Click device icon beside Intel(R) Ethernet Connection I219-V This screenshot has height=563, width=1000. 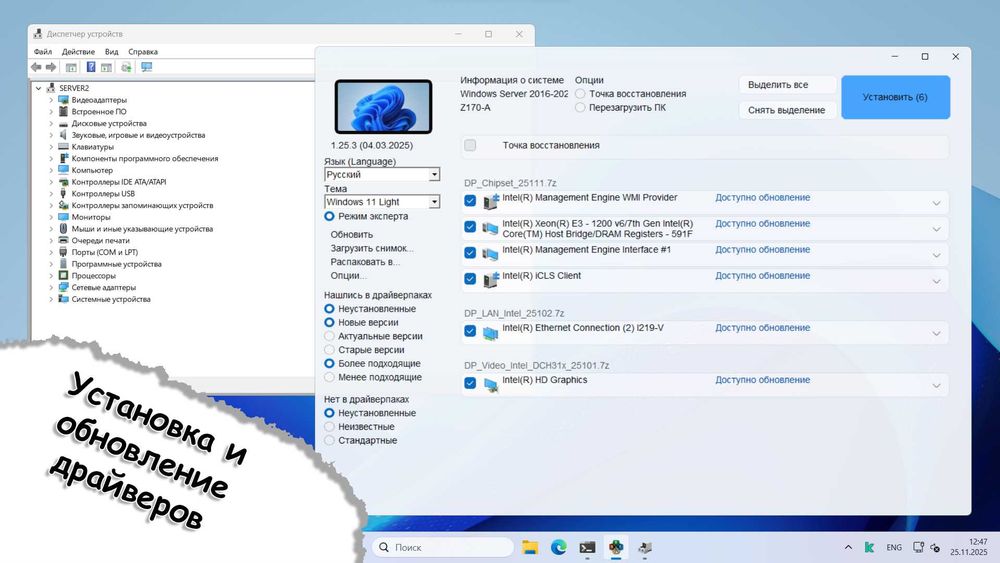pos(490,332)
